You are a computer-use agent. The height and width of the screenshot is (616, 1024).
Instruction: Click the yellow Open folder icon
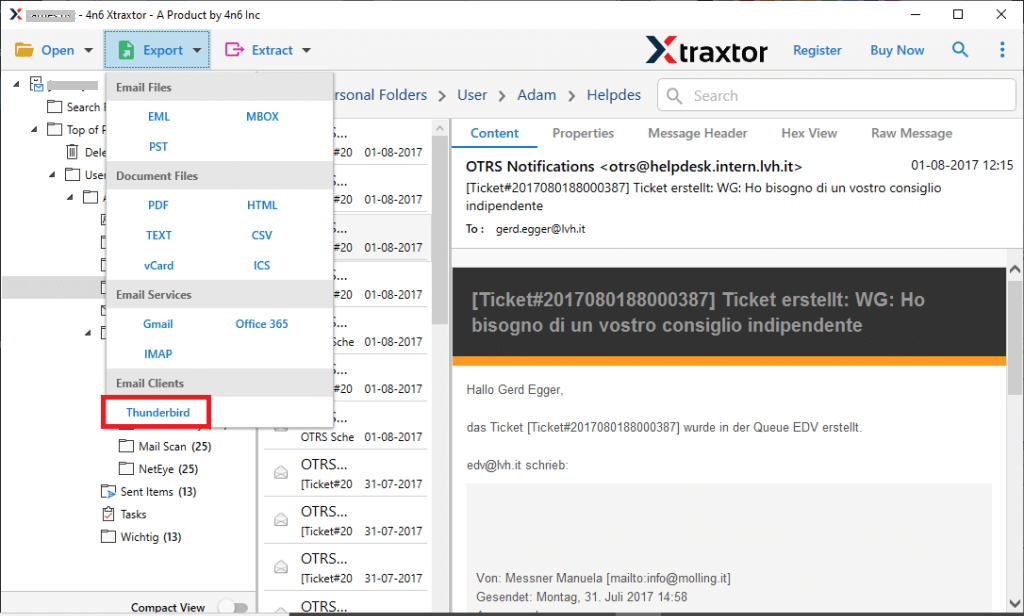pos(27,49)
